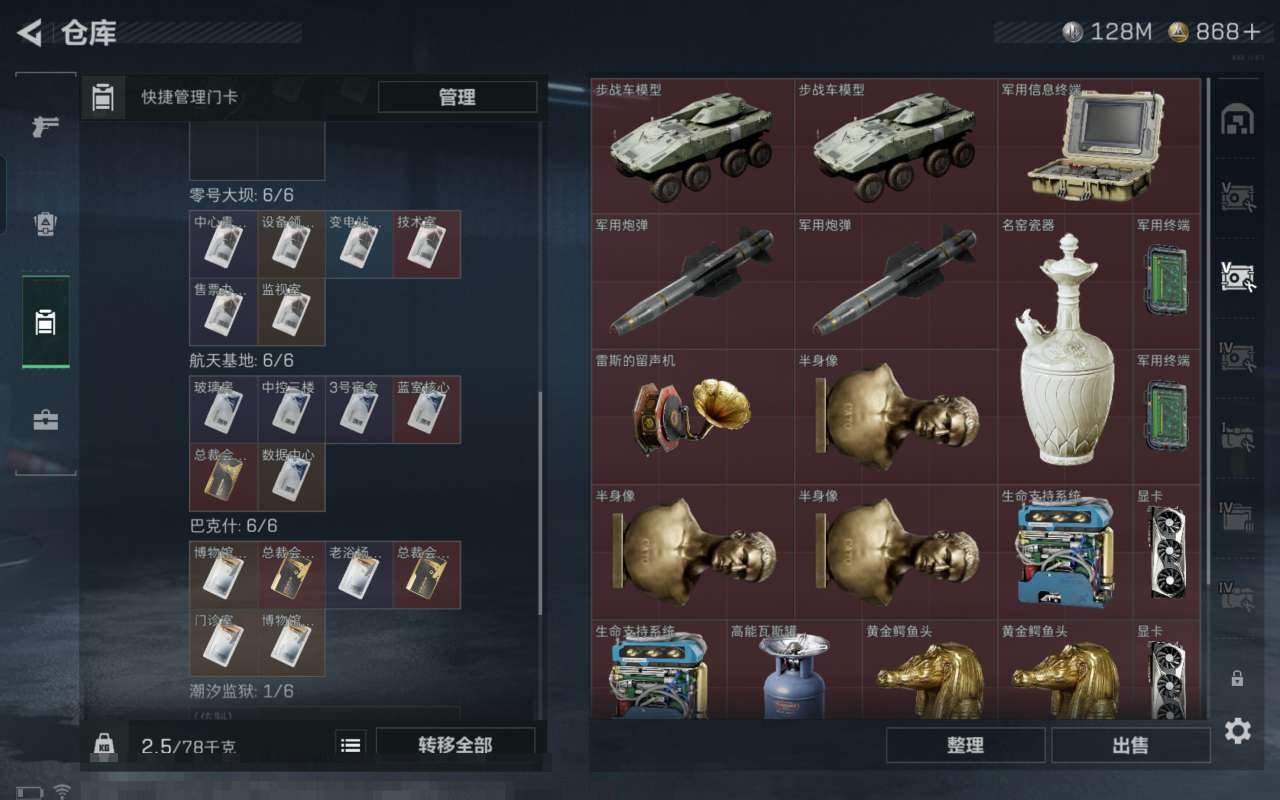Select the main stash icon at top right
Screen dimensions: 1280x800
click(x=1237, y=119)
